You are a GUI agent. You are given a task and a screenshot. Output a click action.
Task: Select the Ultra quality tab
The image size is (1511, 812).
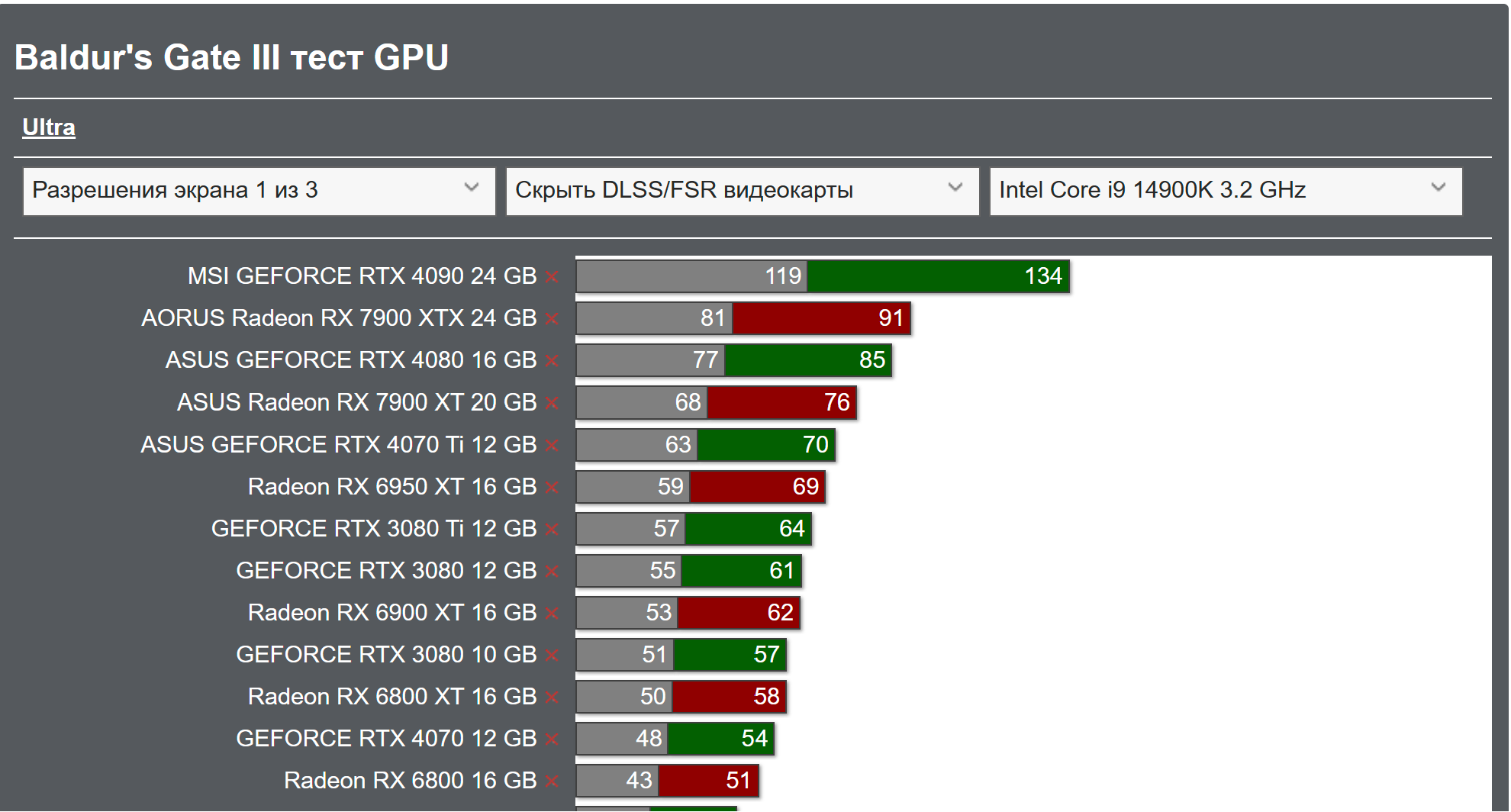coord(49,127)
